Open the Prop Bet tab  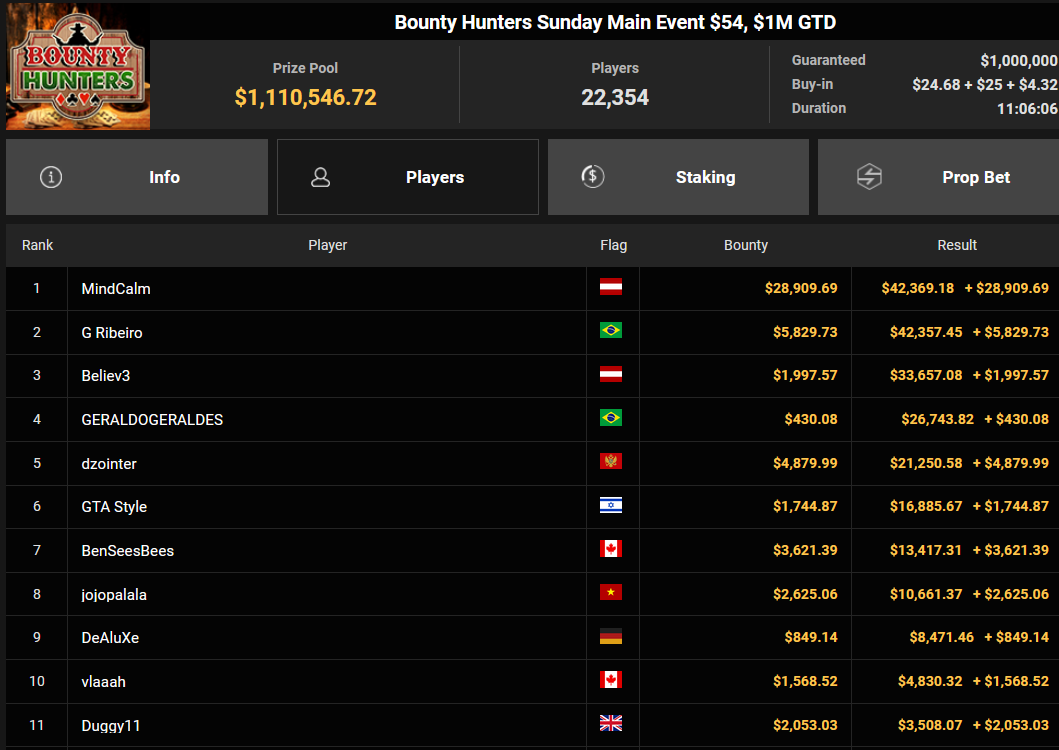[939, 177]
